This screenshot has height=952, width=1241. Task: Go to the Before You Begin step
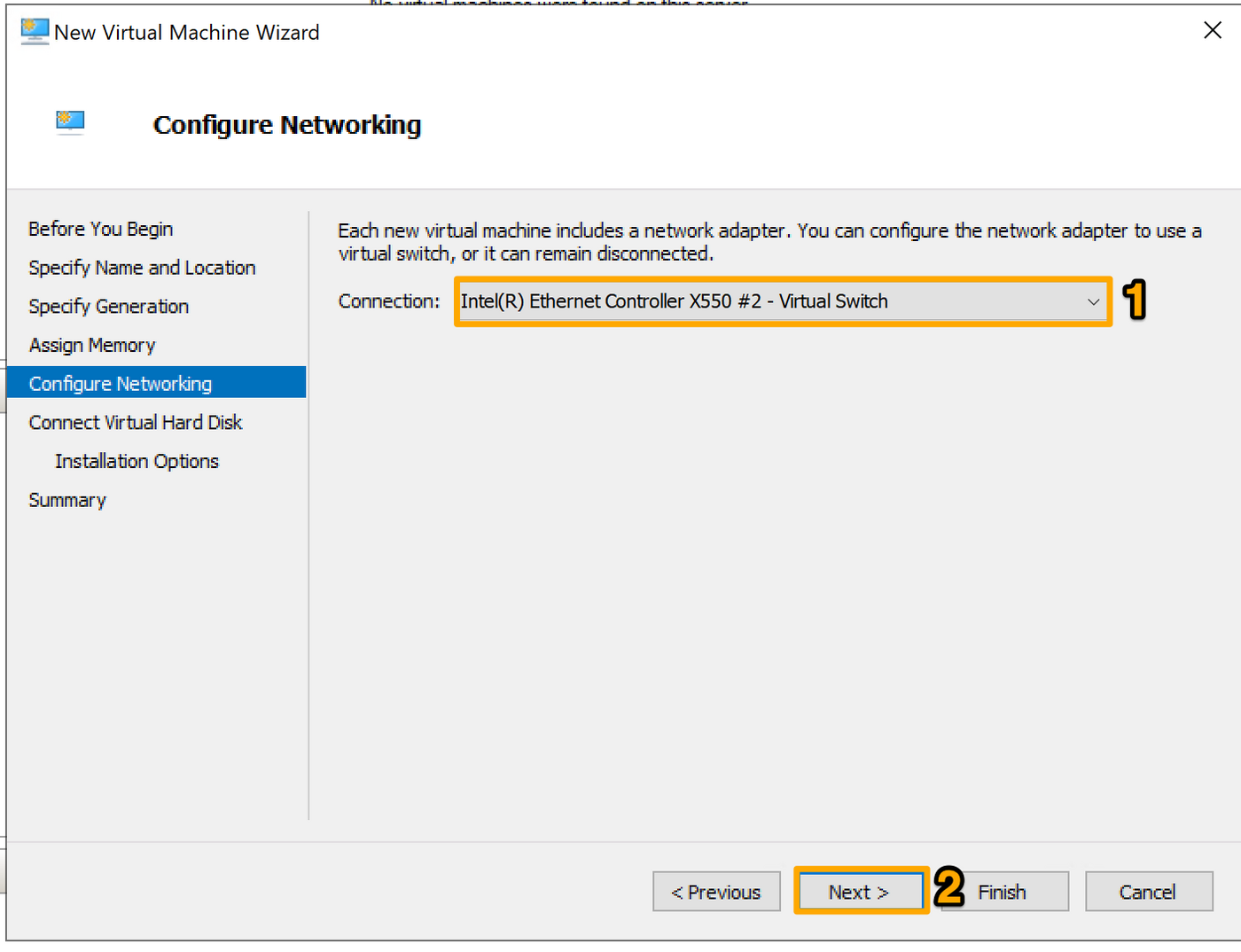pyautogui.click(x=100, y=229)
